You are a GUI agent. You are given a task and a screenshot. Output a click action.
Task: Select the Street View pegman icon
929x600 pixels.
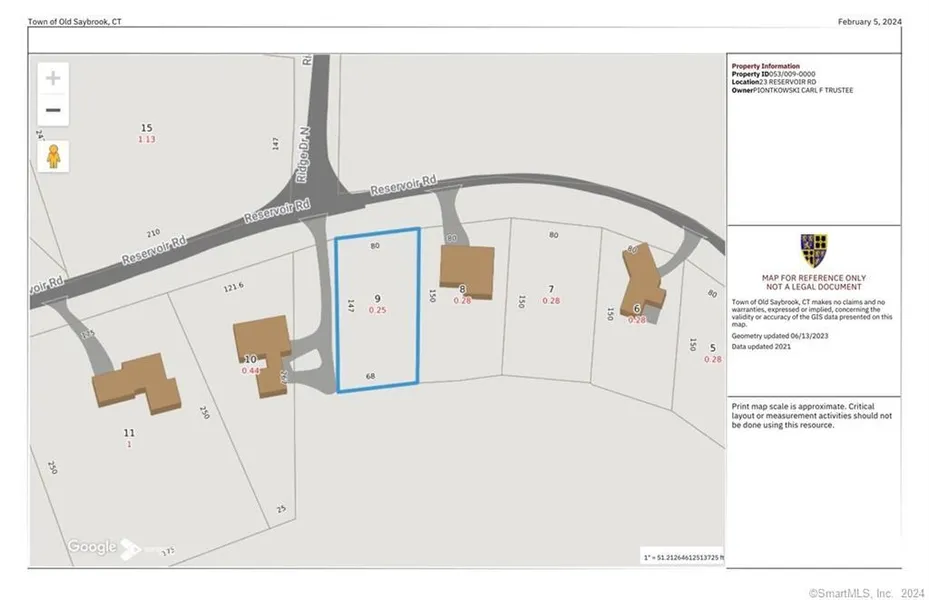coord(53,155)
